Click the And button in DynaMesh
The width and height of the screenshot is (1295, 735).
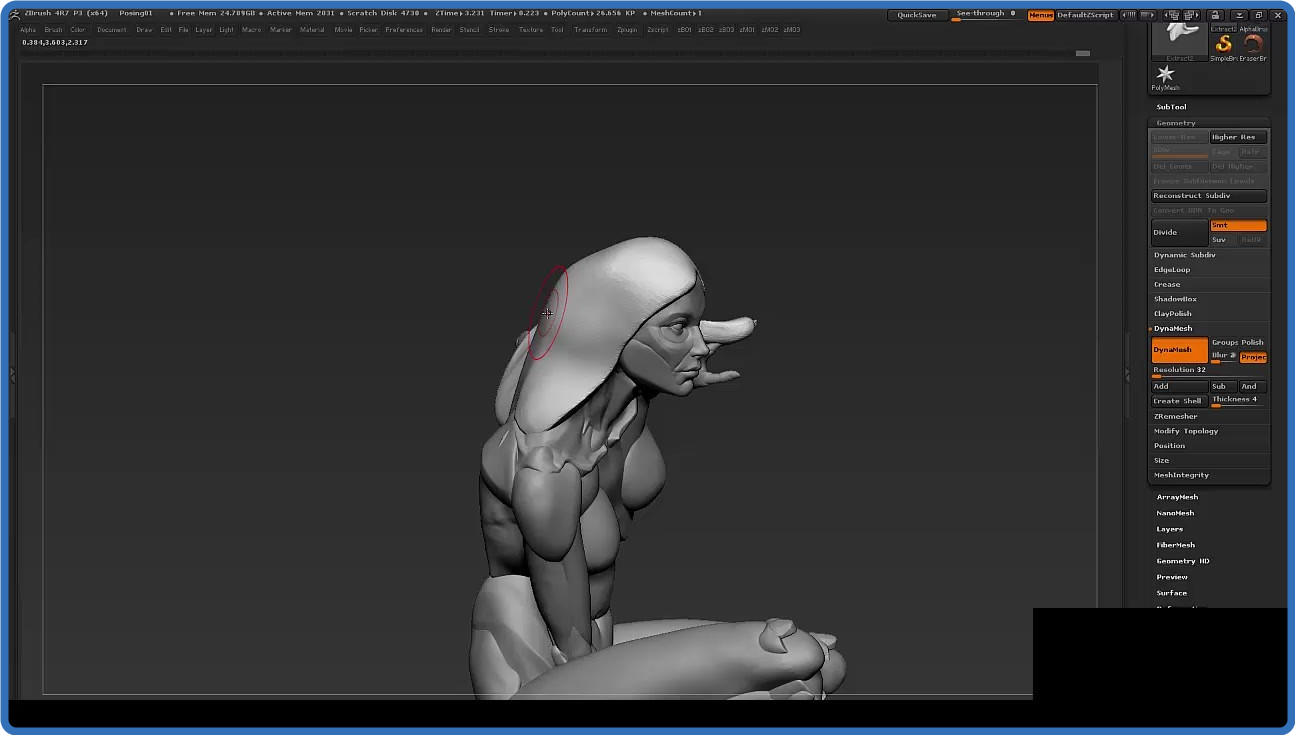point(1253,386)
